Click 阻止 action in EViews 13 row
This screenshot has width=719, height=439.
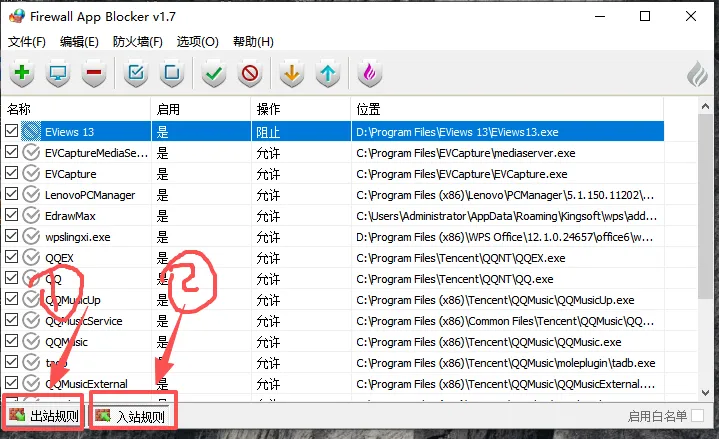(268, 132)
